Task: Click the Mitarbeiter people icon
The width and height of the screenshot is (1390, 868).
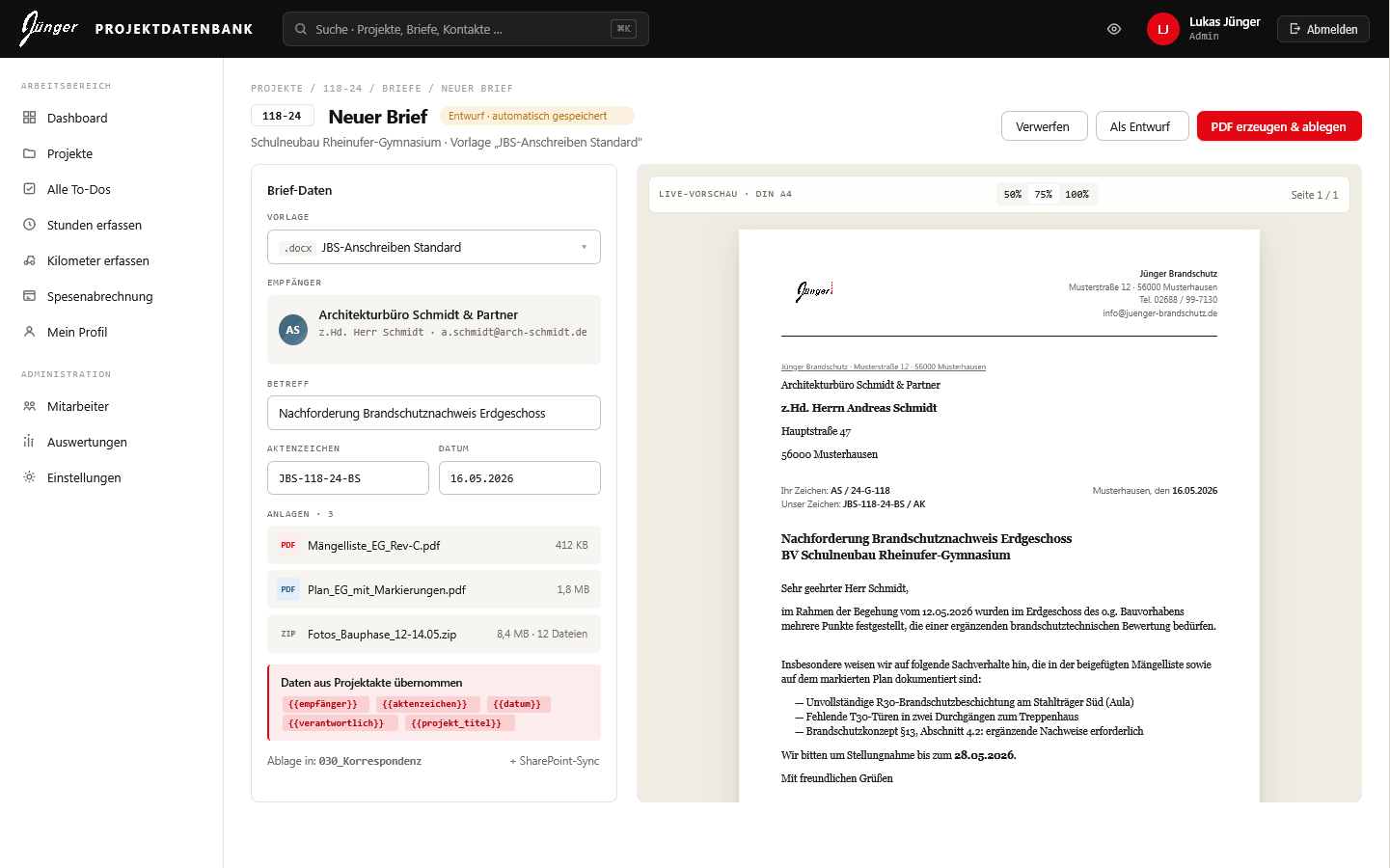Action: click(29, 406)
